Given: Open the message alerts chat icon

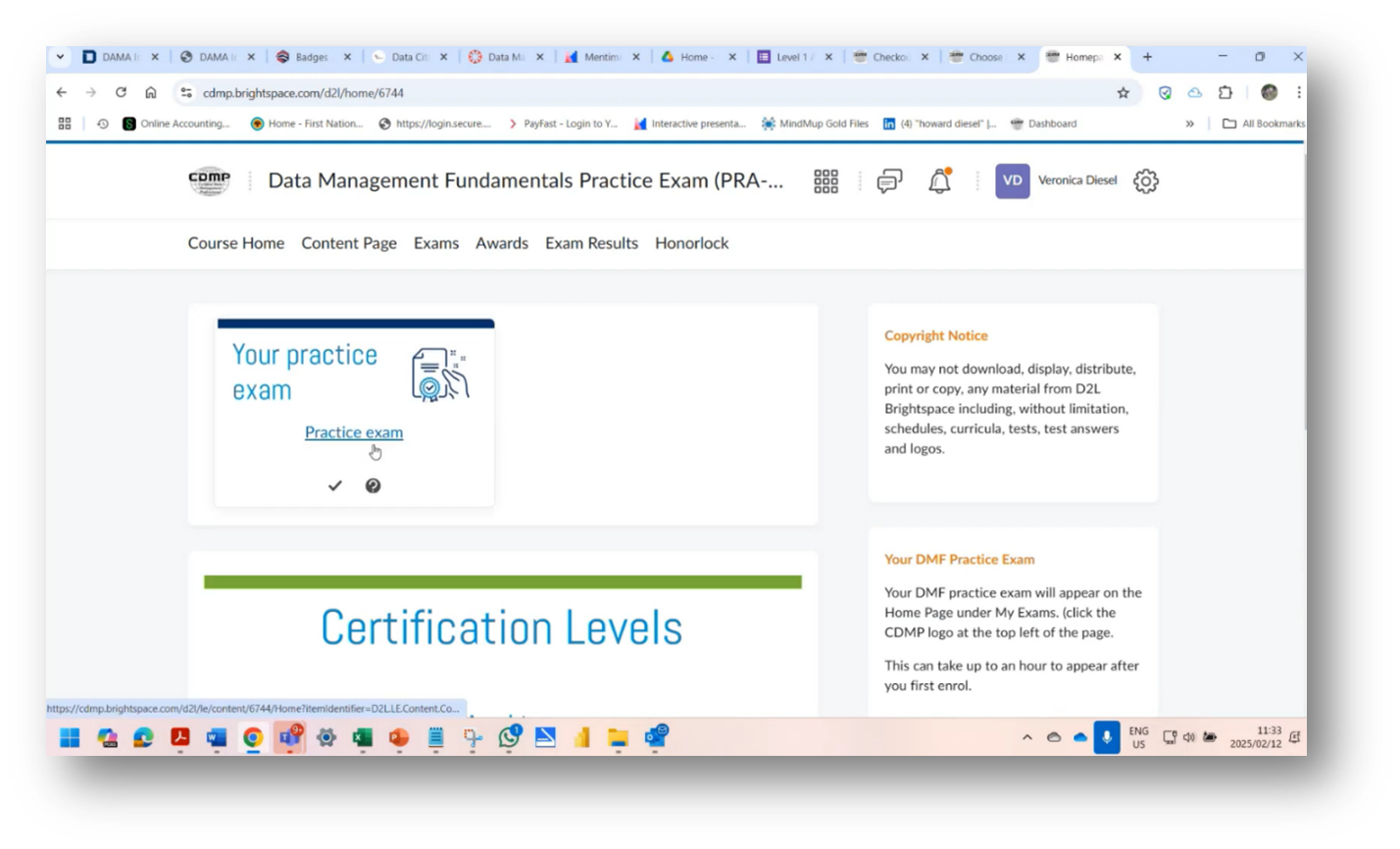Looking at the screenshot, I should (x=889, y=181).
